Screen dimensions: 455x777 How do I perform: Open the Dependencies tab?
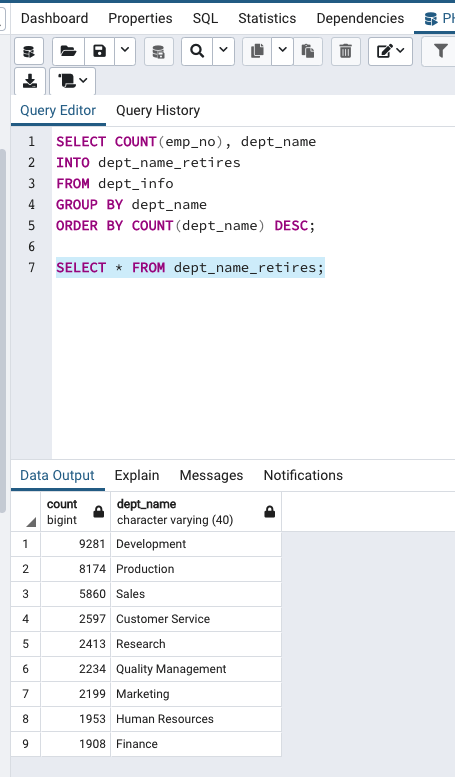tap(360, 18)
